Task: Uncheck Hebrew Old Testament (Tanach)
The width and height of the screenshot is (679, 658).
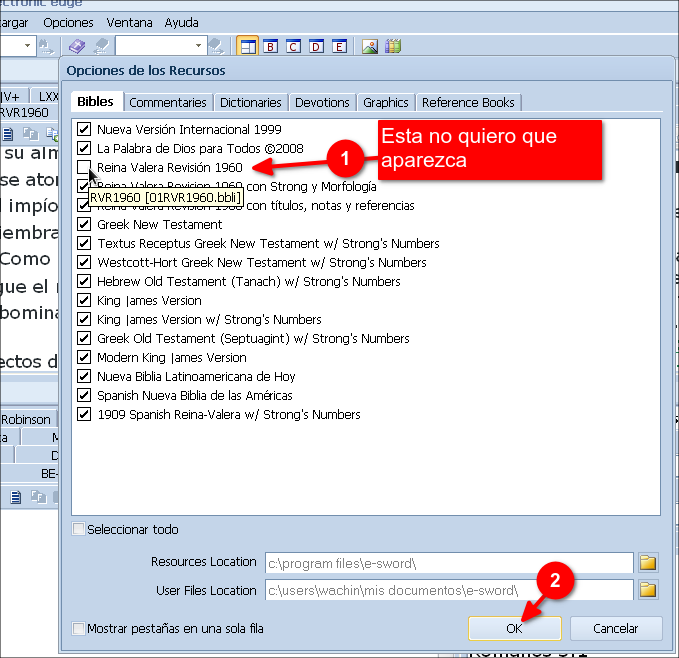Action: pos(84,281)
